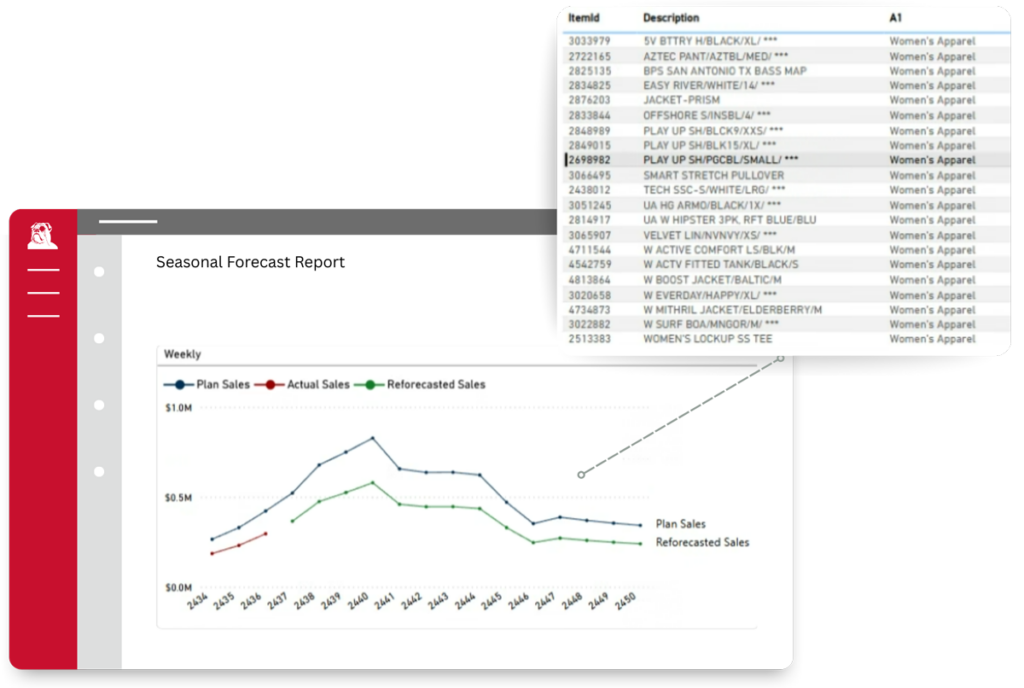Sort by Description column header

(671, 18)
